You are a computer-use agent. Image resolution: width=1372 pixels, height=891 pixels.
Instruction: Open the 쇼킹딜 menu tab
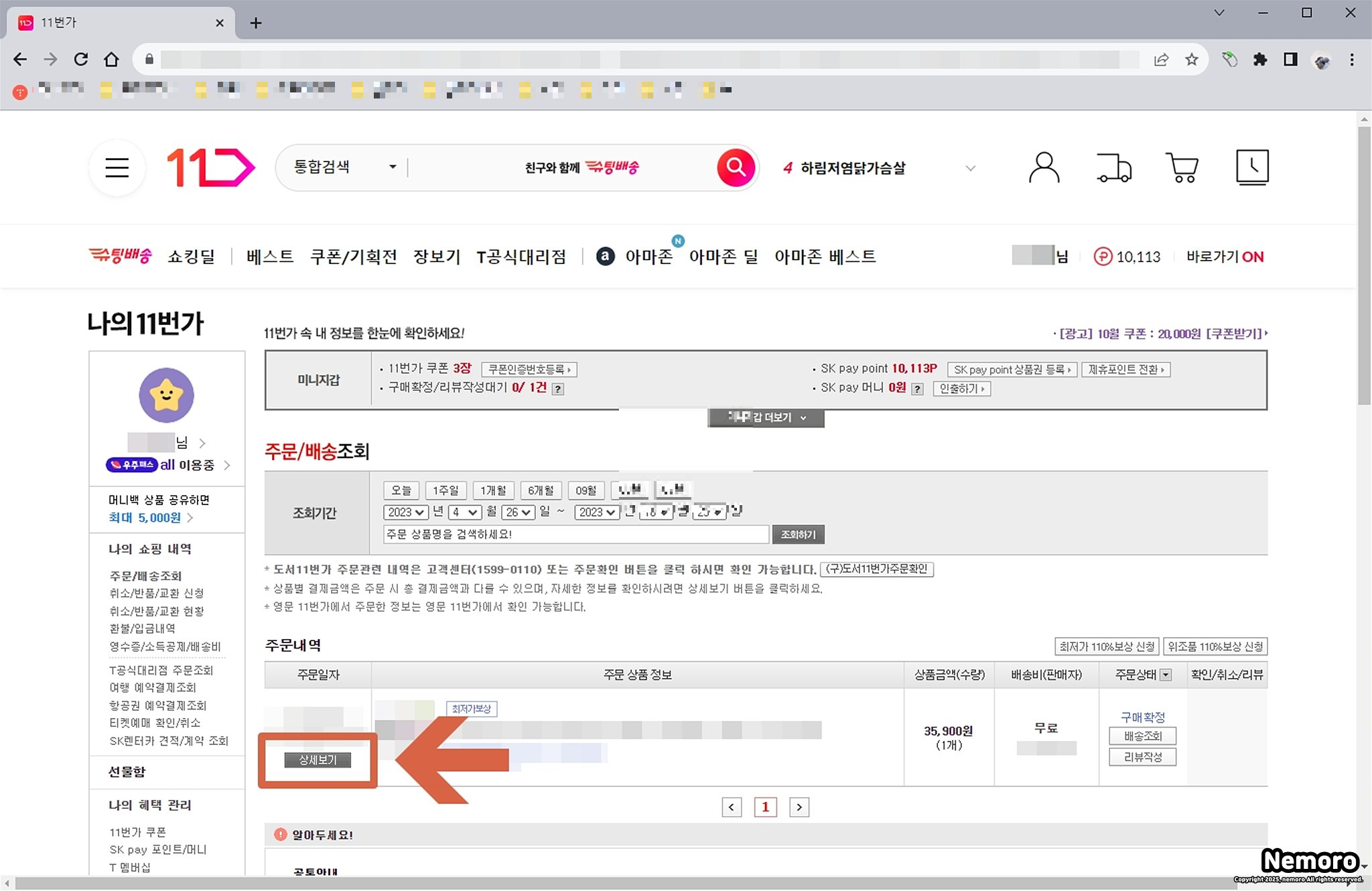point(191,257)
